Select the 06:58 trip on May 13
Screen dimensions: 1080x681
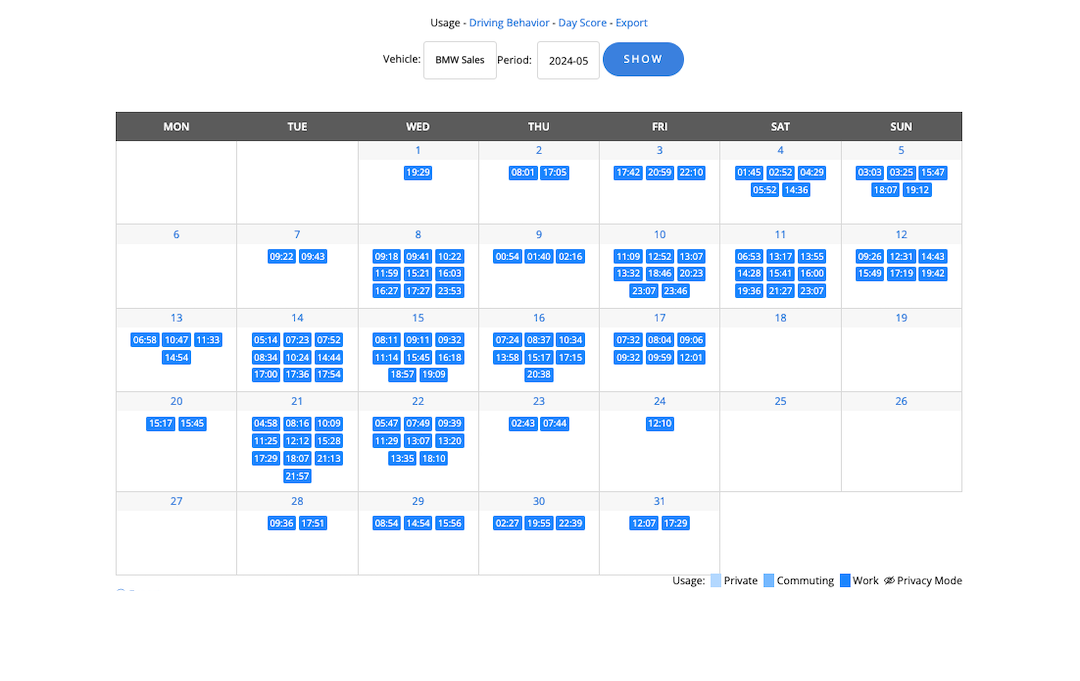[145, 340]
